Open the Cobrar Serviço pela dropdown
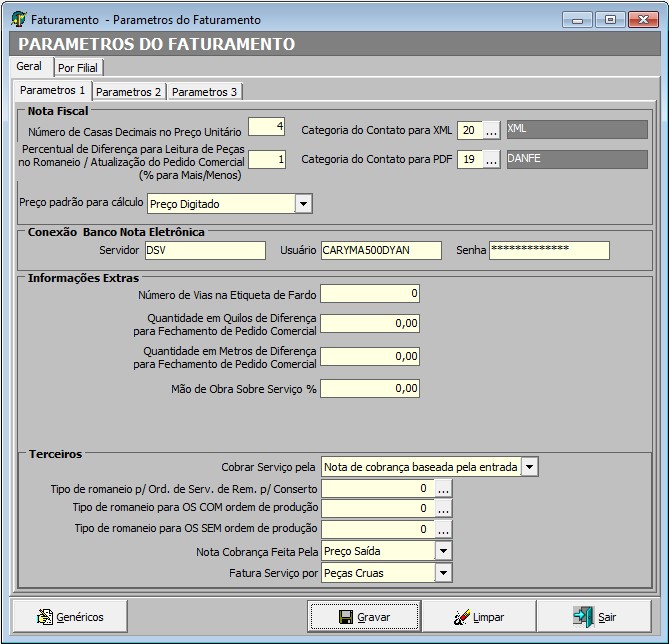The image size is (669, 644). [529, 467]
